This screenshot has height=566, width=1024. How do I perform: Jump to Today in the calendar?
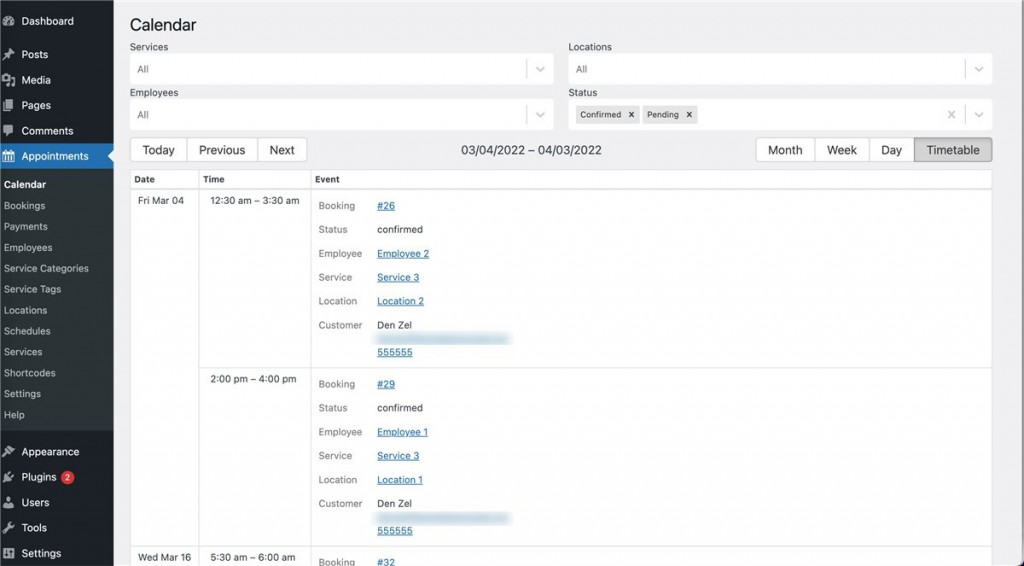click(x=158, y=150)
